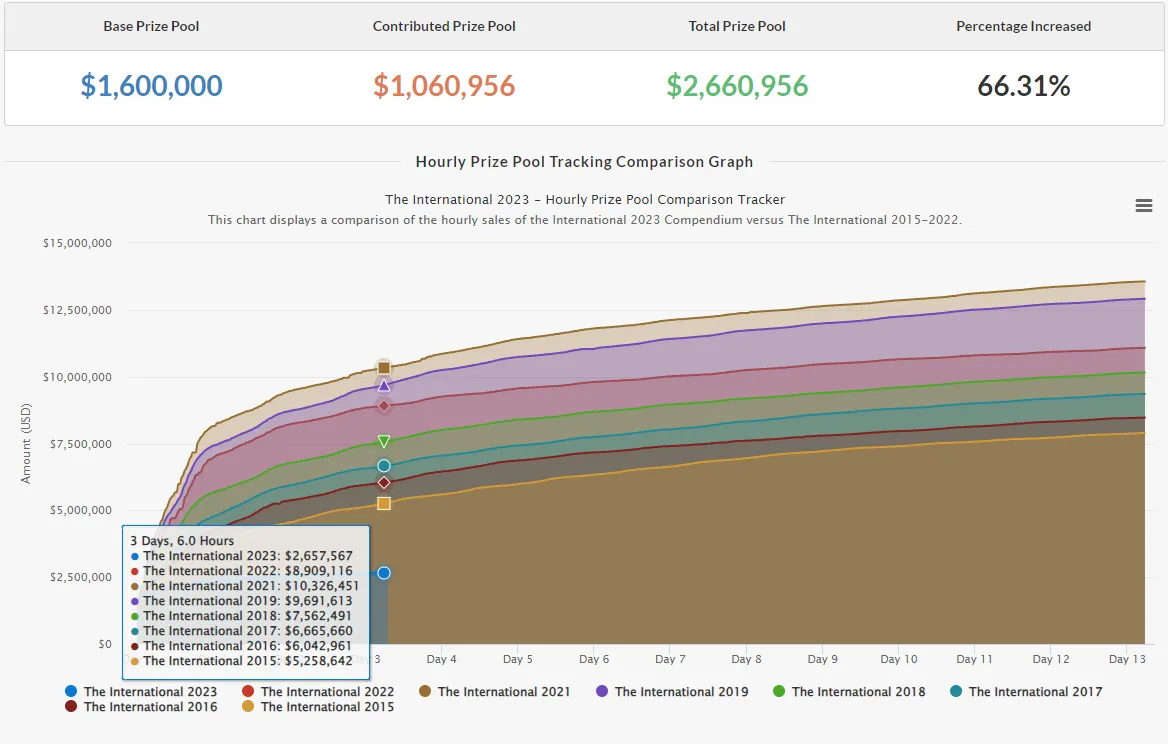Select the red diamond marker for TI 2022
The image size is (1168, 744).
(x=384, y=406)
